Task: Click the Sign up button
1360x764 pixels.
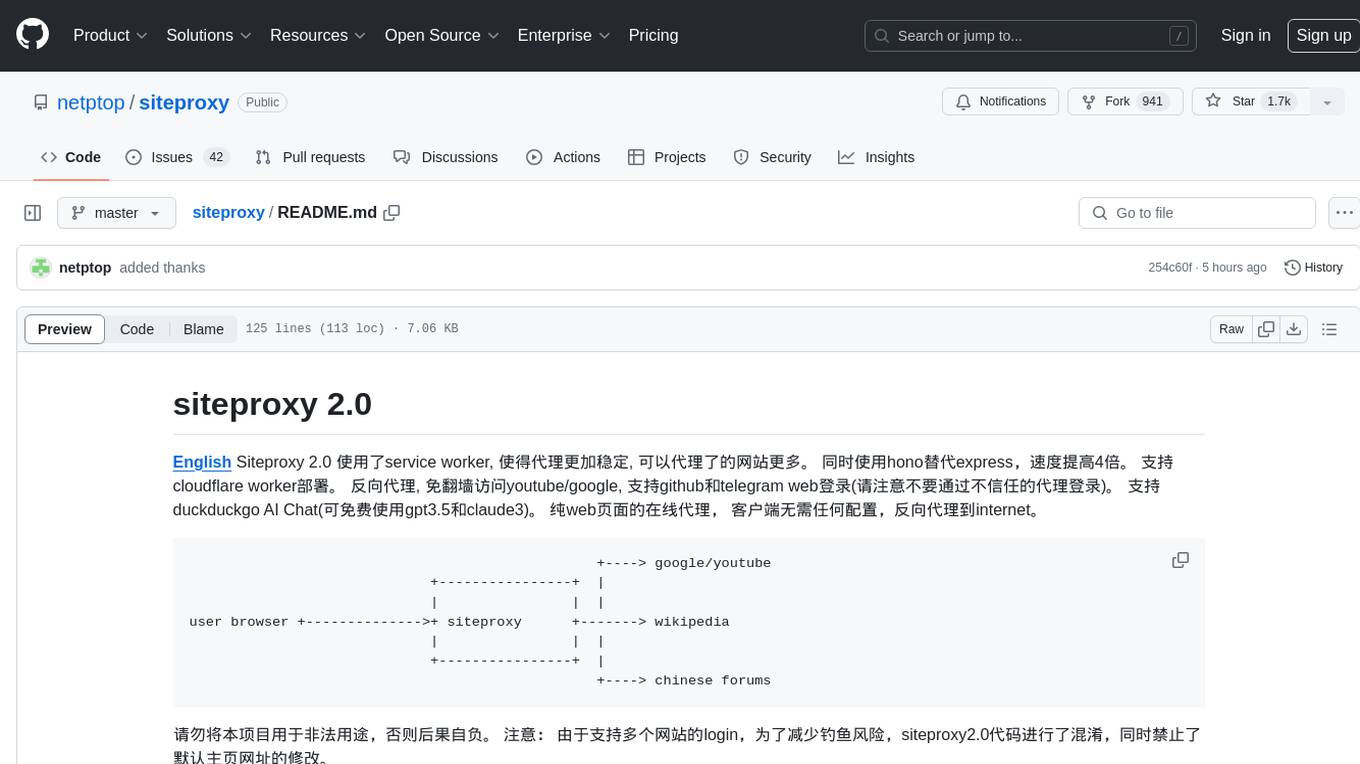Action: (1323, 35)
